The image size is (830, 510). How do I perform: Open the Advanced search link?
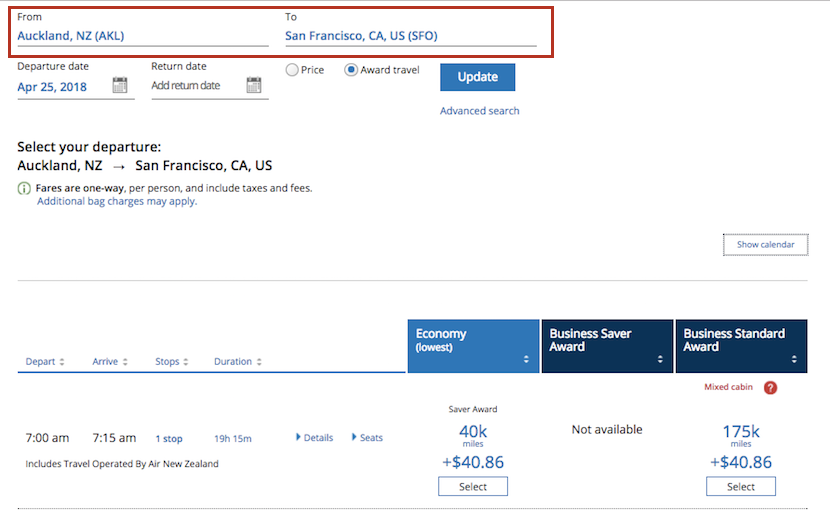coord(480,111)
